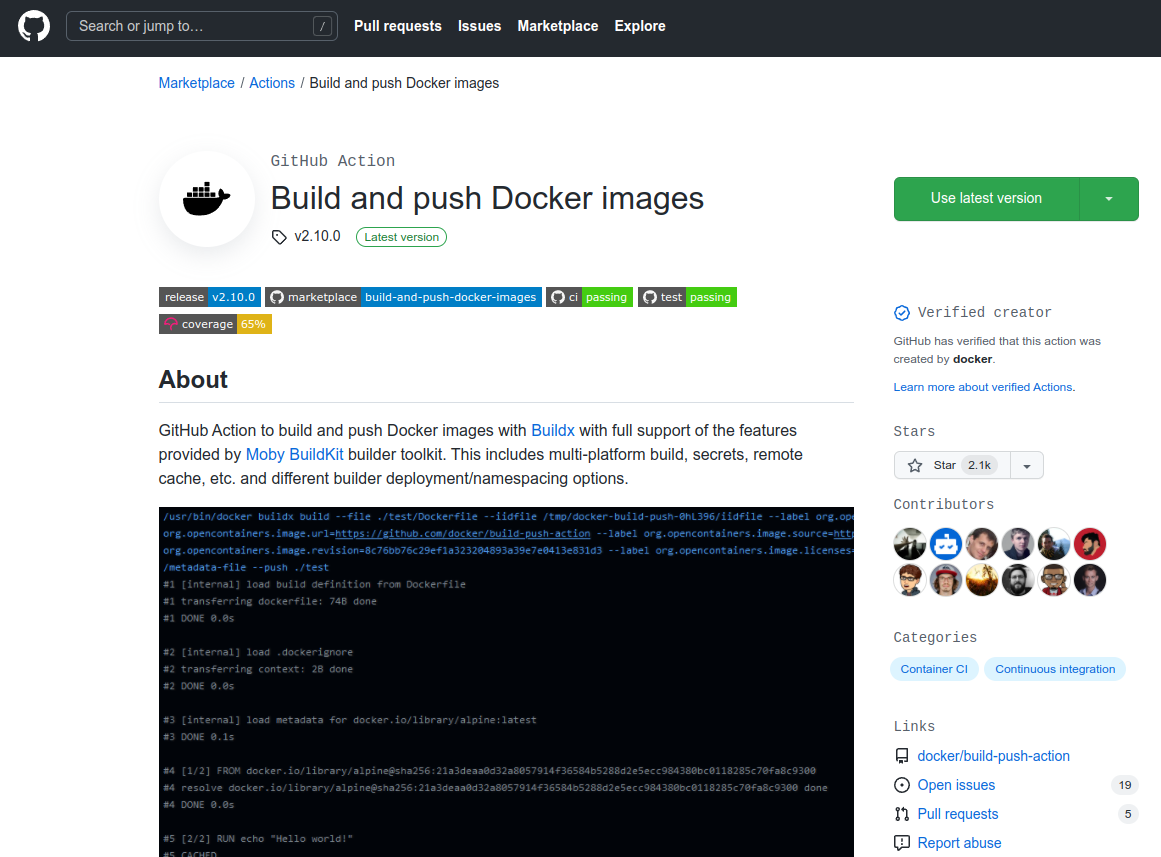Follow the Buildx link in About
Screen dimensions: 1161x857
point(552,430)
